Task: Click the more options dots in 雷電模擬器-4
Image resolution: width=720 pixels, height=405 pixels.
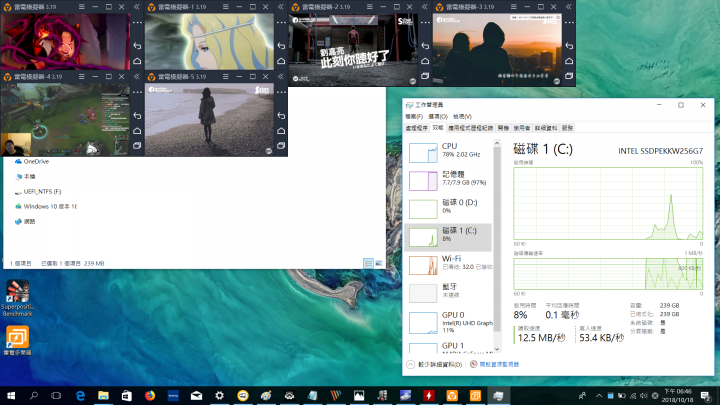Action: 137,92
